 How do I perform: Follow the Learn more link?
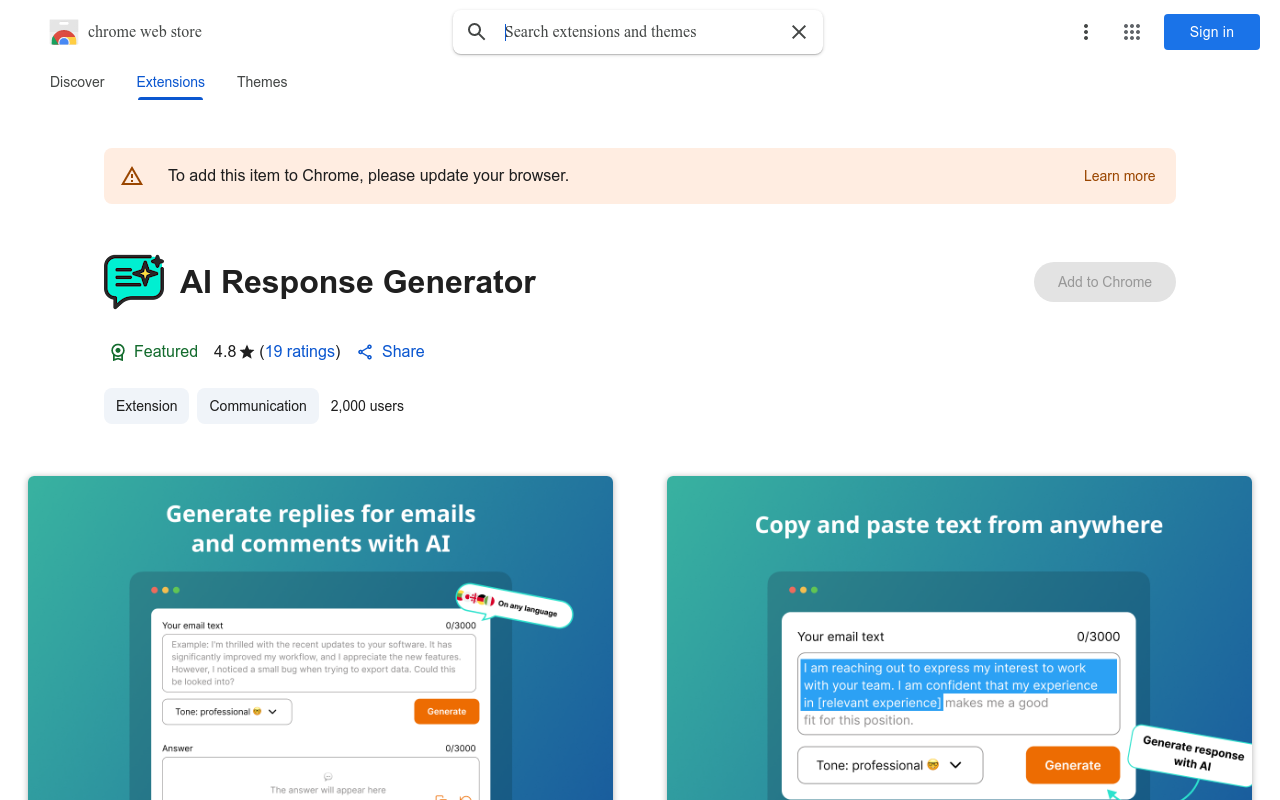tap(1119, 176)
